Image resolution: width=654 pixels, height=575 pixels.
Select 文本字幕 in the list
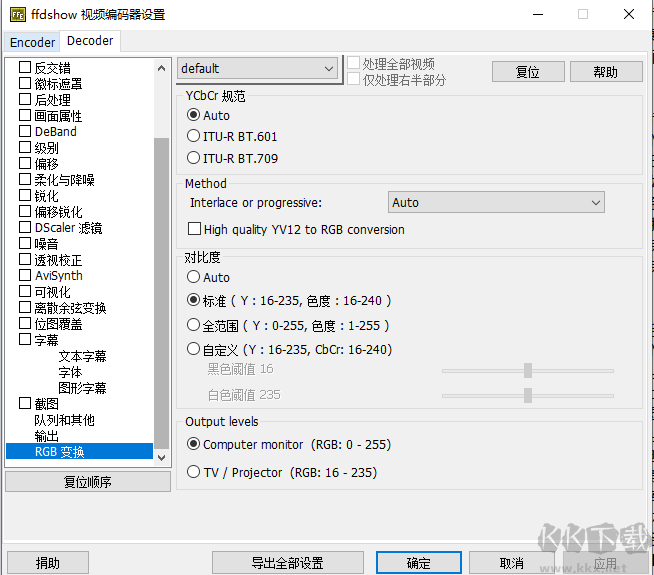pos(82,356)
